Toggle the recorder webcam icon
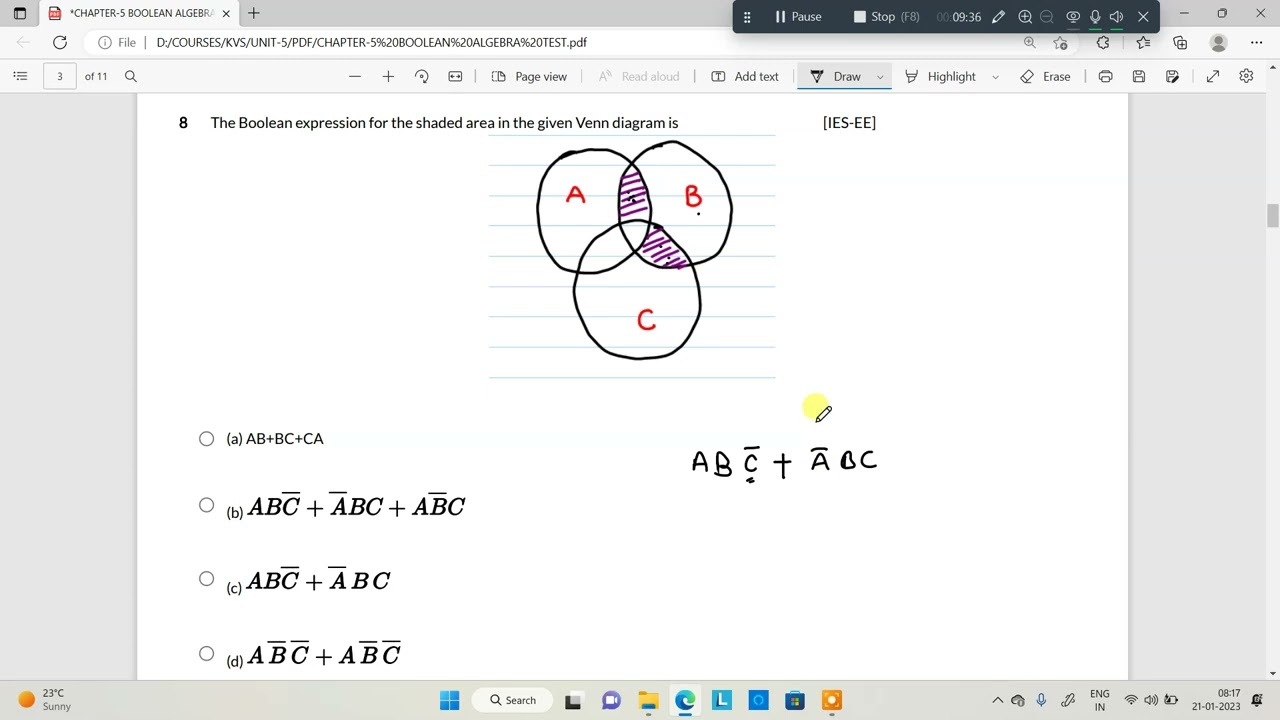The width and height of the screenshot is (1280, 720). 1073,16
